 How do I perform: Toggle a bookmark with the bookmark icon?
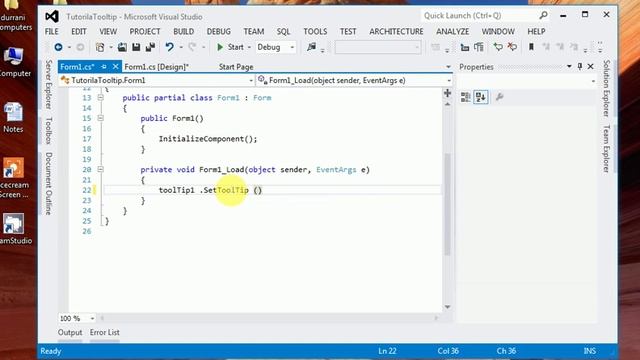click(x=531, y=47)
